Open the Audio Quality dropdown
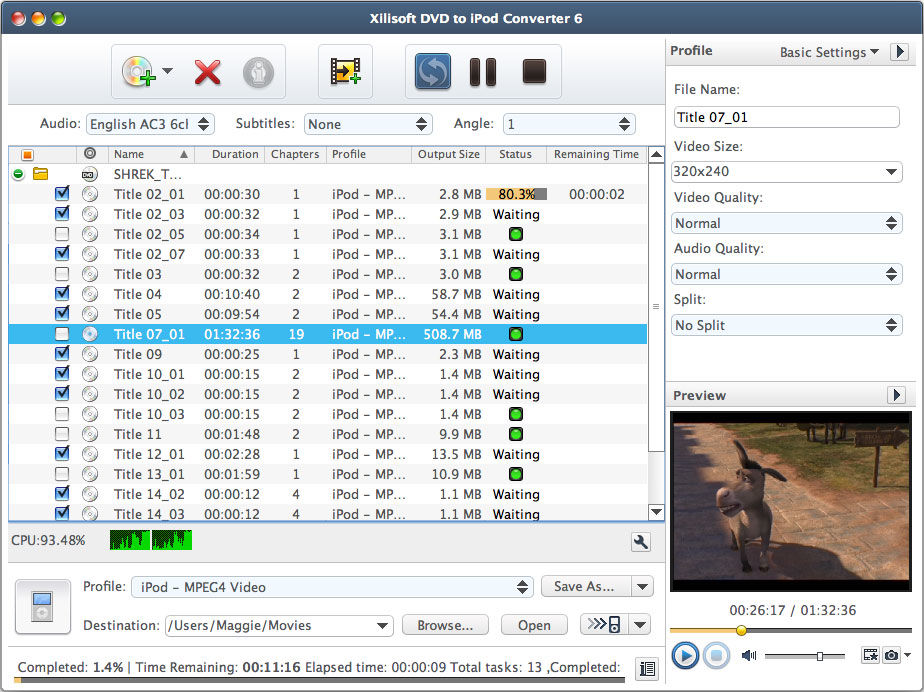Screen dimensions: 924x692 tap(786, 274)
